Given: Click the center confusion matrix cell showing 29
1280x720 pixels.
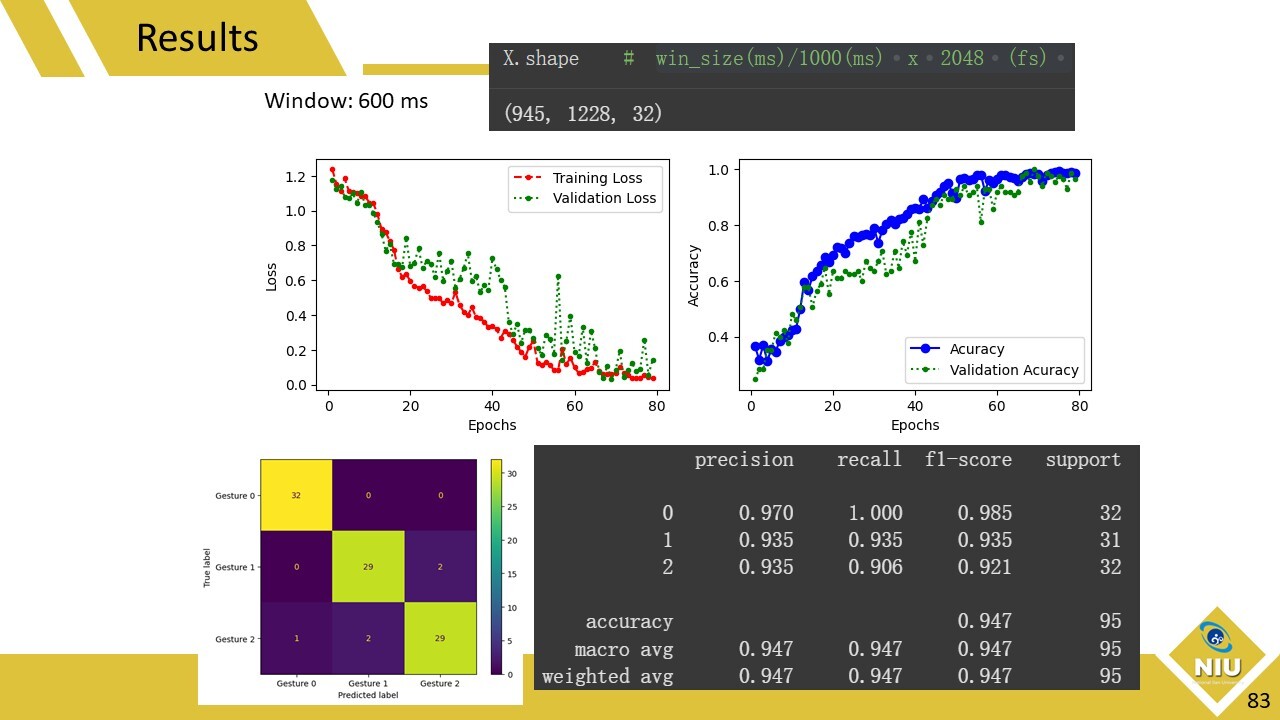Looking at the screenshot, I should pos(368,567).
